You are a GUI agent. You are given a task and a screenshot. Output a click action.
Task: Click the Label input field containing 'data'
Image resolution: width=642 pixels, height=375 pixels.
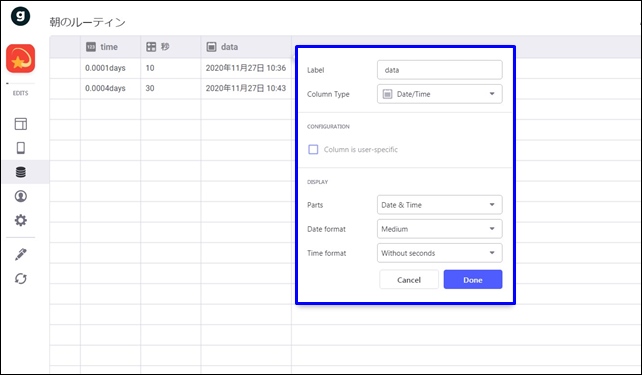pyautogui.click(x=439, y=70)
